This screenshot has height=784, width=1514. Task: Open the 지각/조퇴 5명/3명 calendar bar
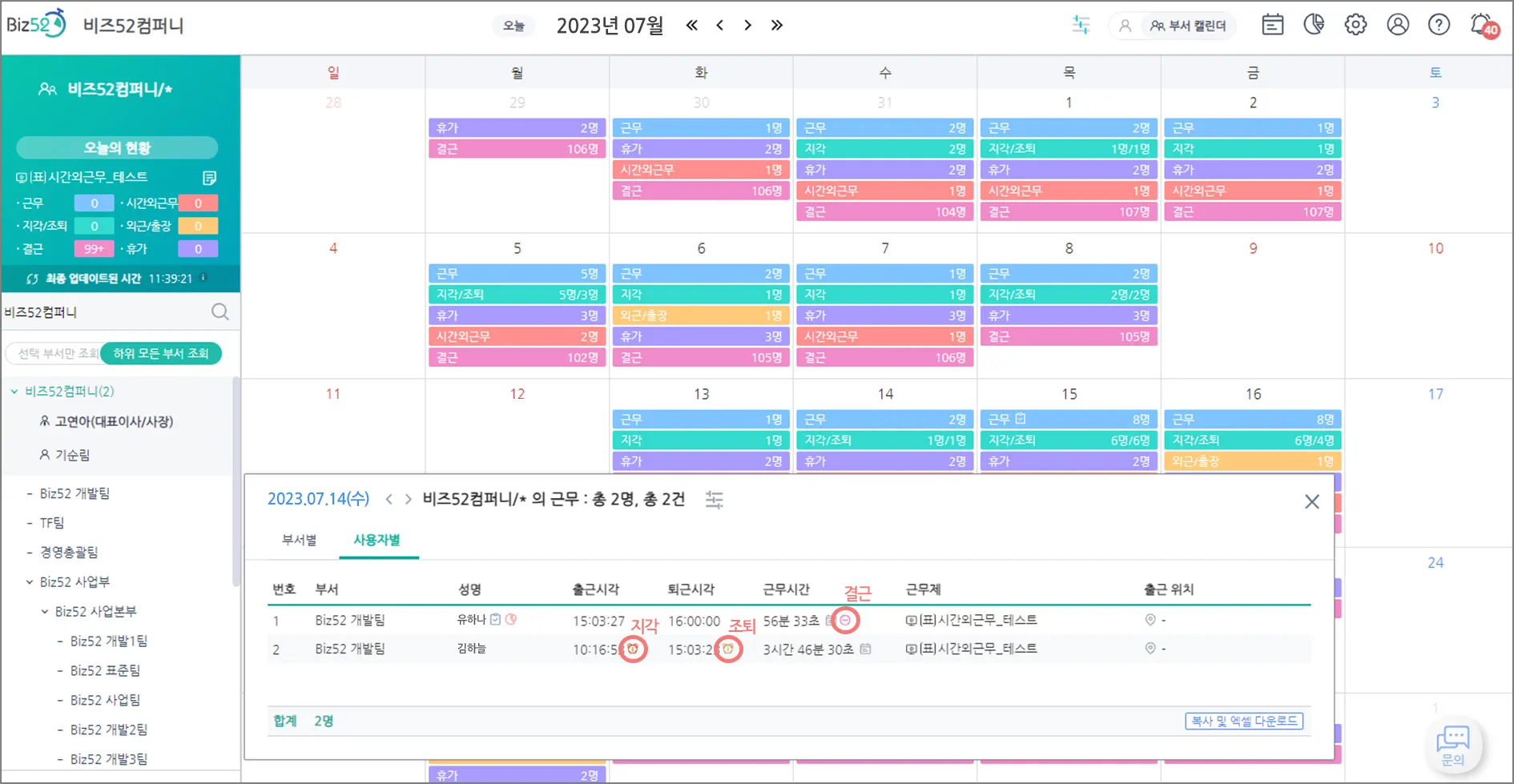coord(517,295)
